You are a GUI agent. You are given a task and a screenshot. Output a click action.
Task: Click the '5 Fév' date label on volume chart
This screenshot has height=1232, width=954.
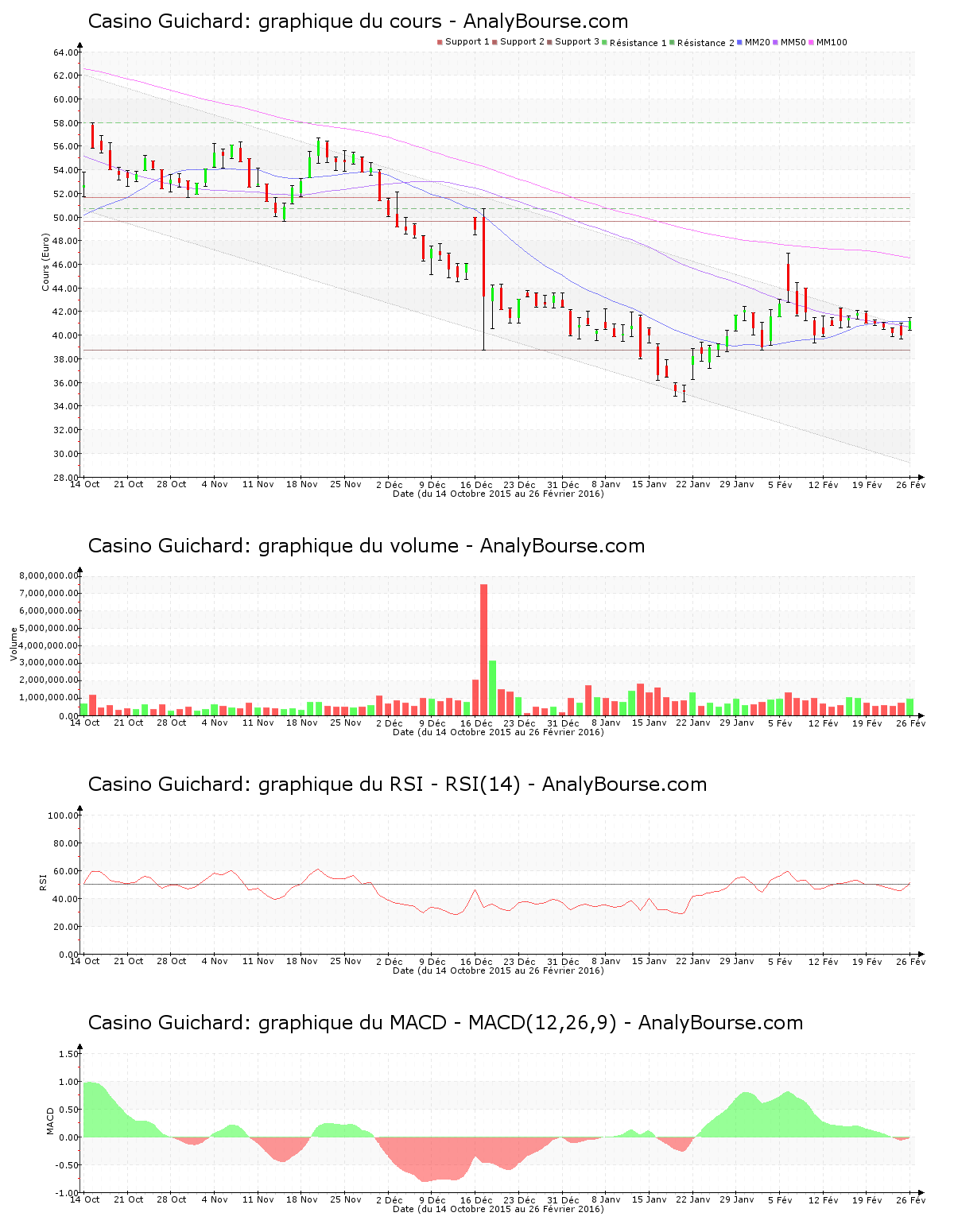[780, 723]
